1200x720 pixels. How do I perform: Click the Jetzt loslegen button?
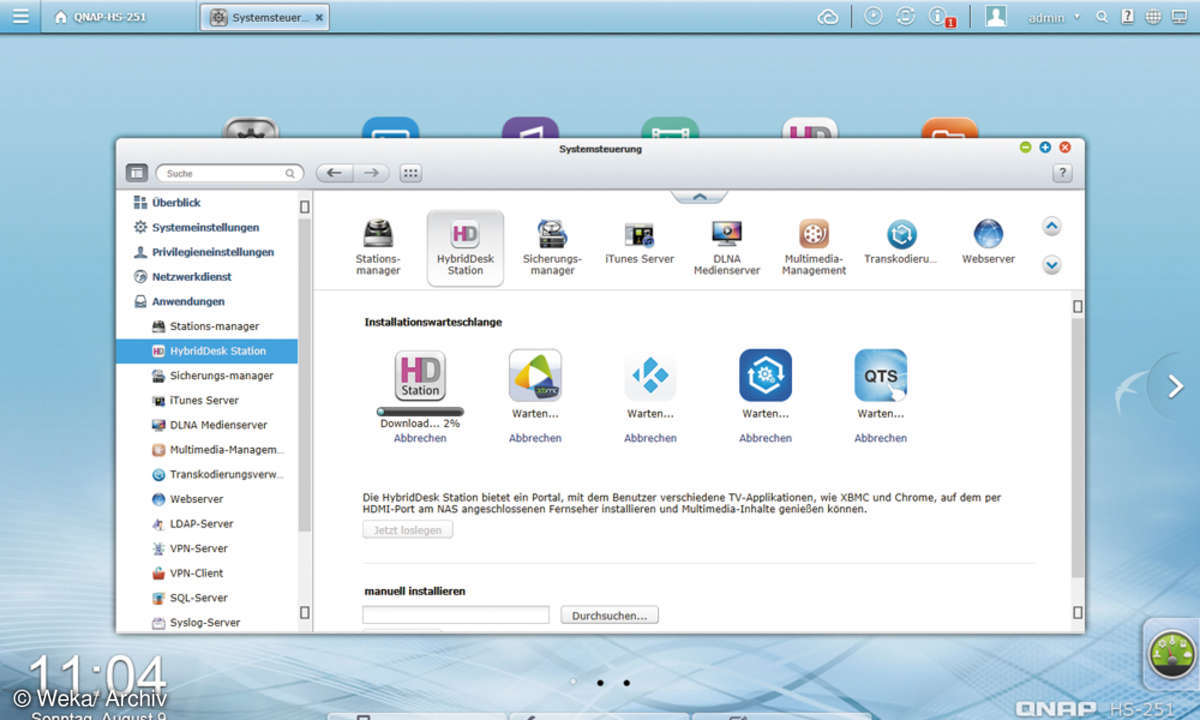pyautogui.click(x=407, y=530)
